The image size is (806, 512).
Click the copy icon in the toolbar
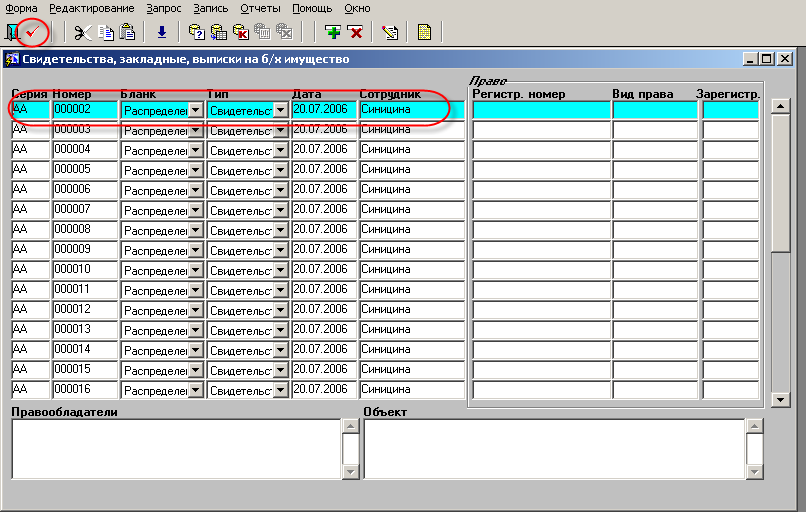pyautogui.click(x=106, y=32)
